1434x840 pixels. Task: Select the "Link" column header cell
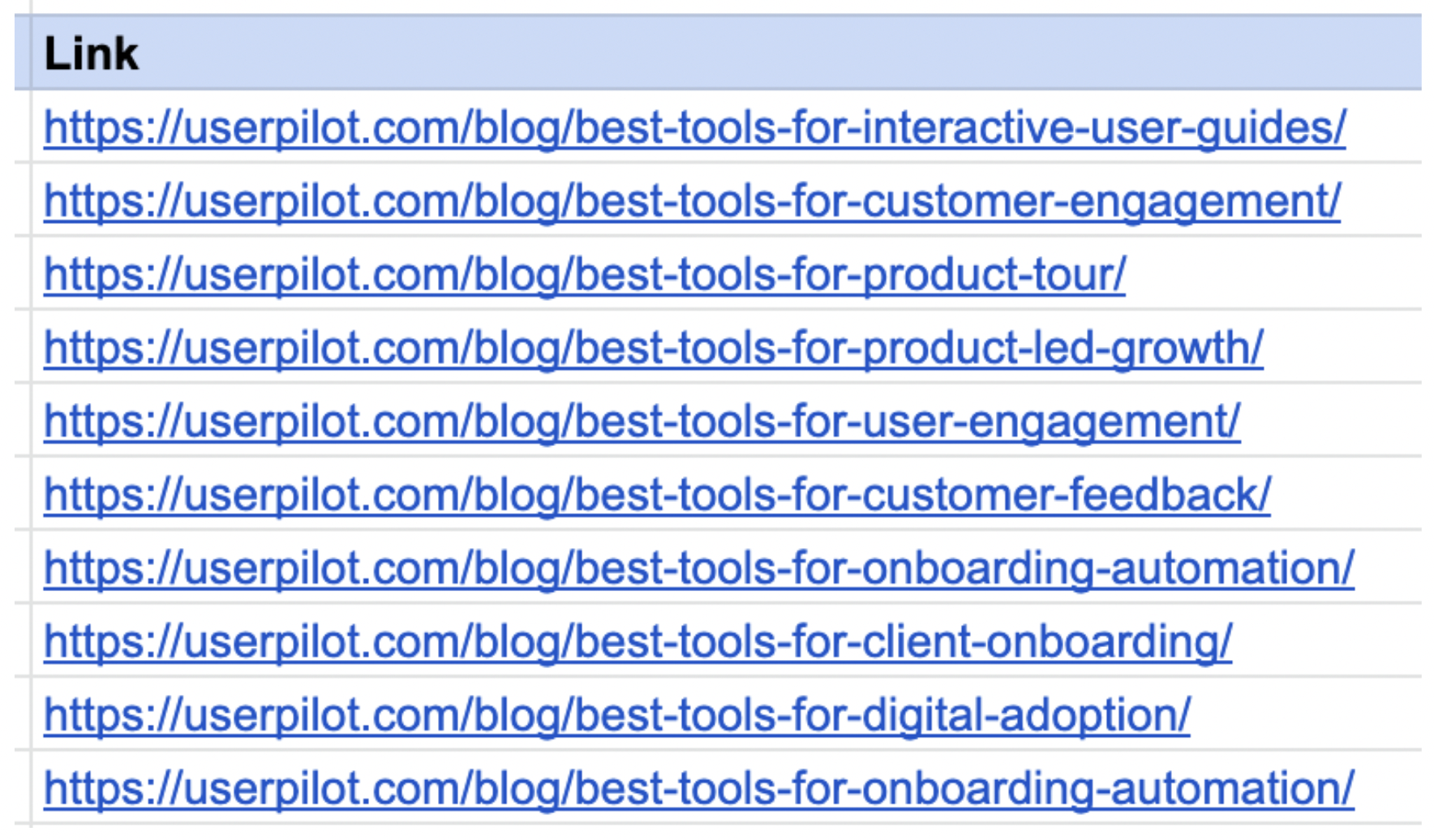(x=91, y=54)
